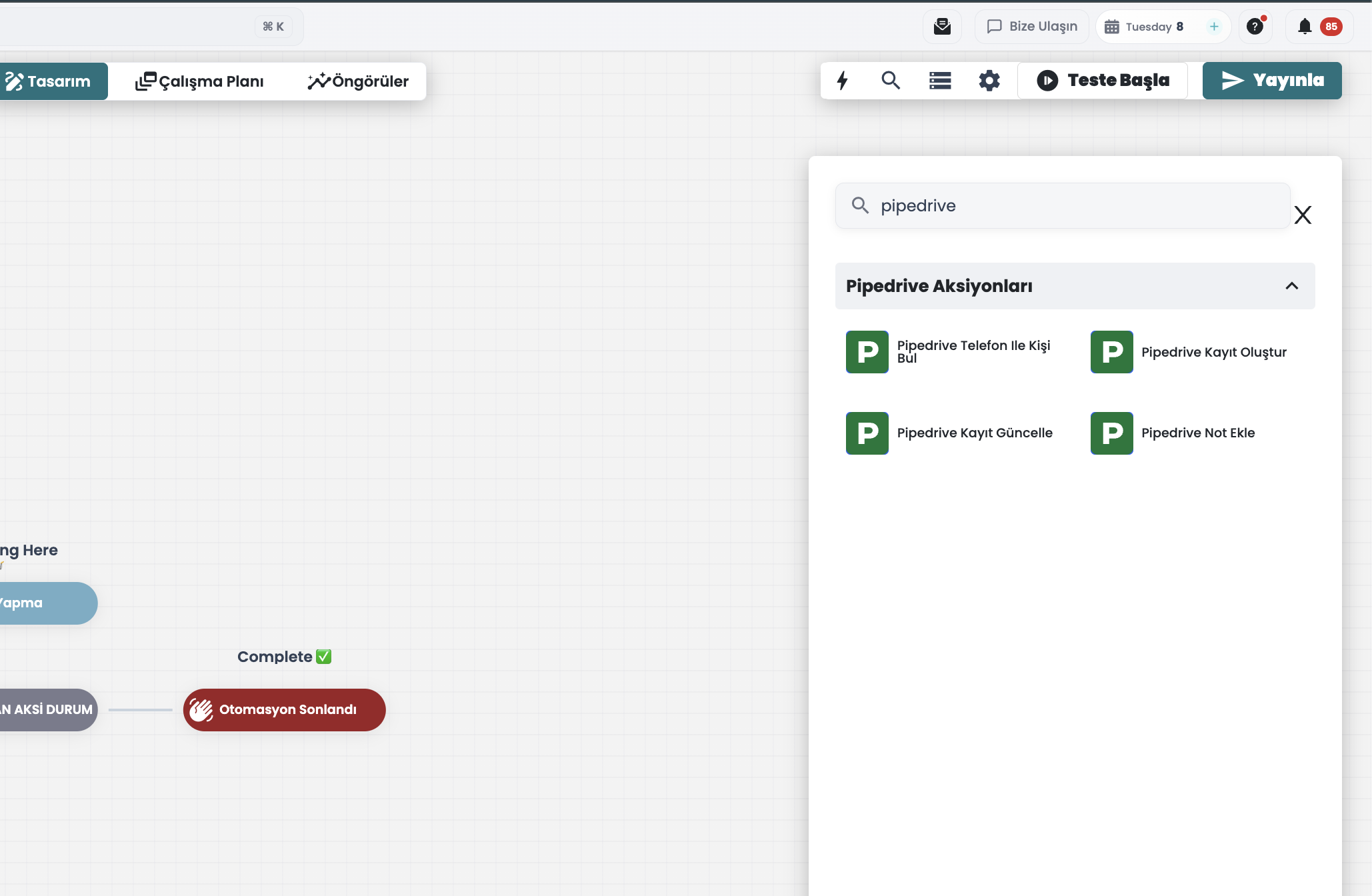This screenshot has width=1372, height=896.
Task: Open notifications bell with 85 badge
Action: [x=1319, y=27]
